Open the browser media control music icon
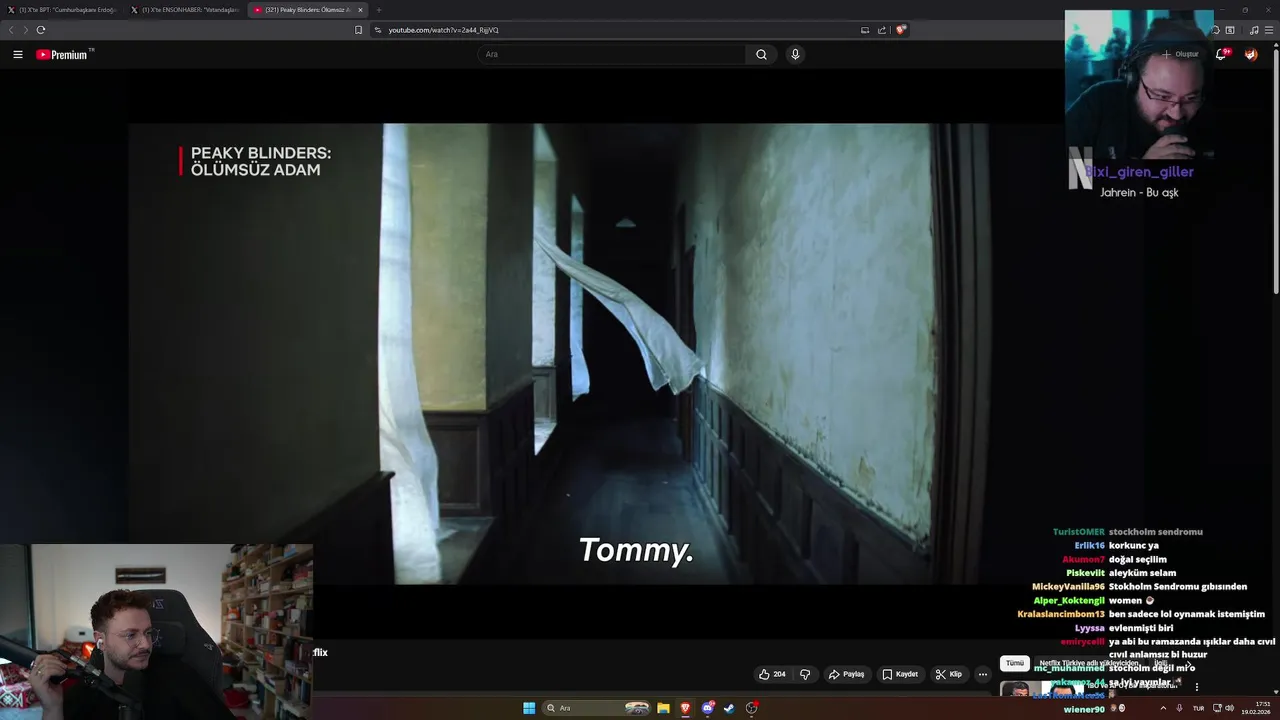Image resolution: width=1280 pixels, height=720 pixels. (1254, 30)
